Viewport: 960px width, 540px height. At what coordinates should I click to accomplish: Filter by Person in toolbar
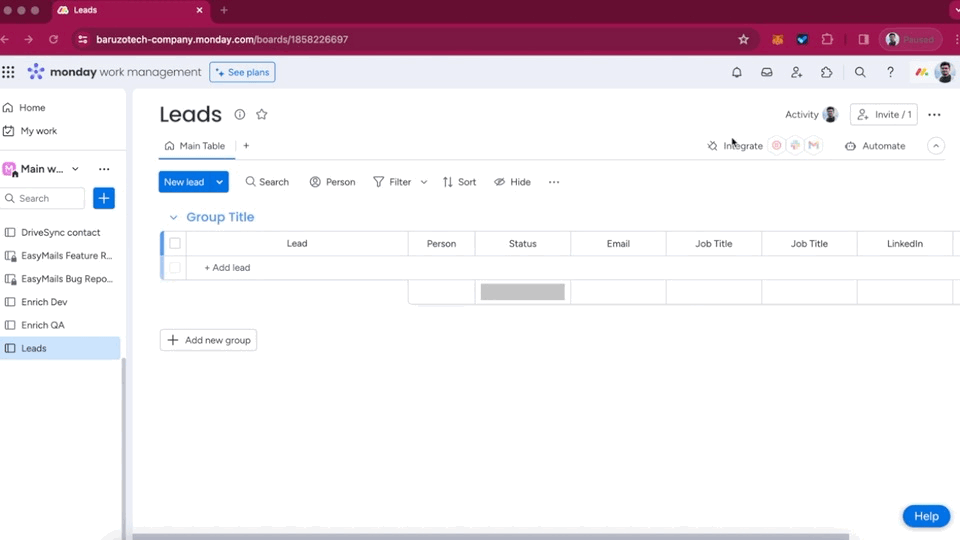(332, 182)
